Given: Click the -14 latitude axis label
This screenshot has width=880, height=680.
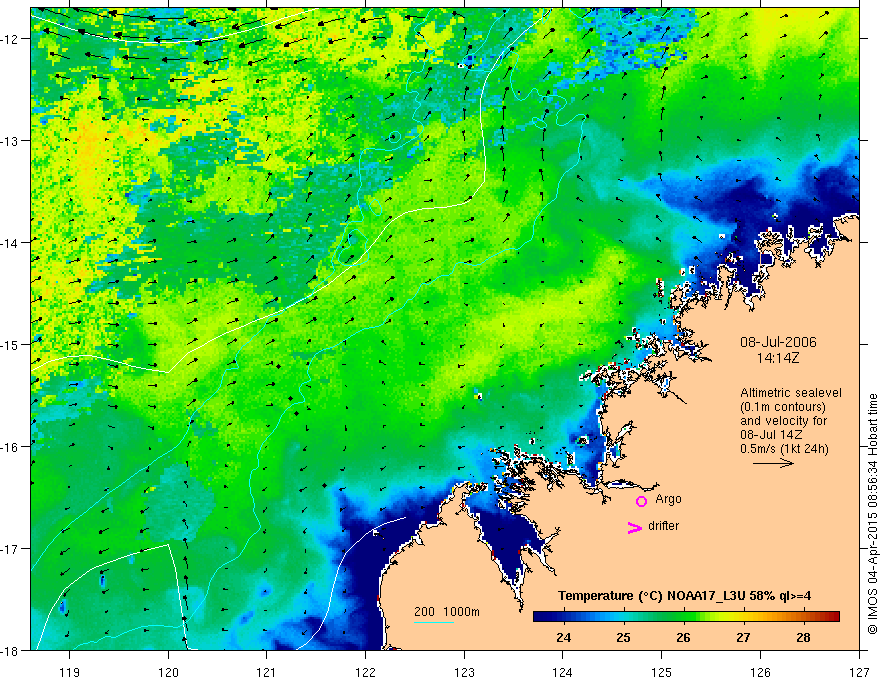Looking at the screenshot, I should point(11,243).
